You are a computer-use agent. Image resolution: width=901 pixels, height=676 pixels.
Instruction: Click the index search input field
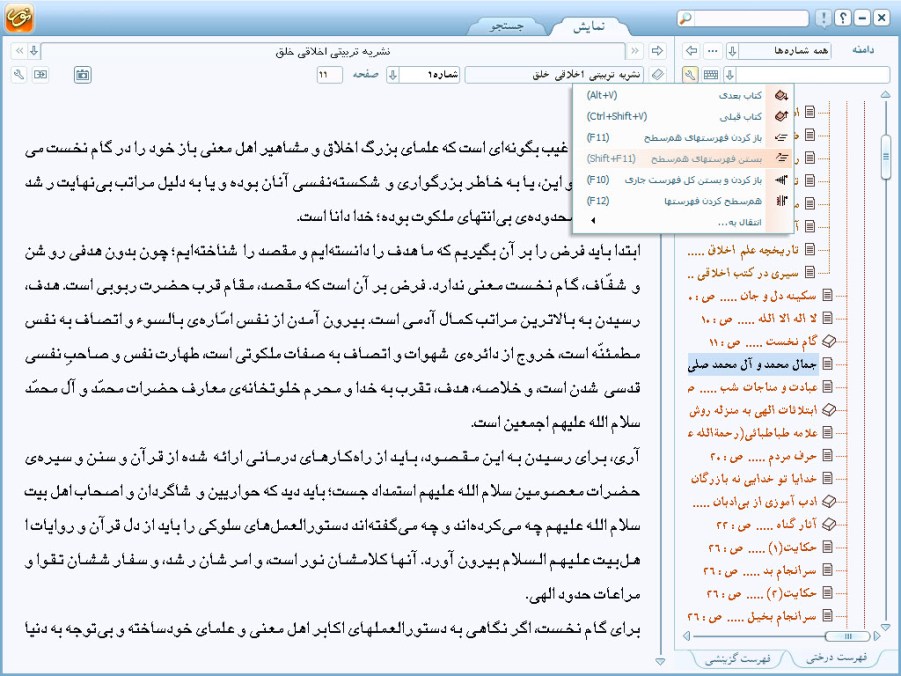point(813,75)
